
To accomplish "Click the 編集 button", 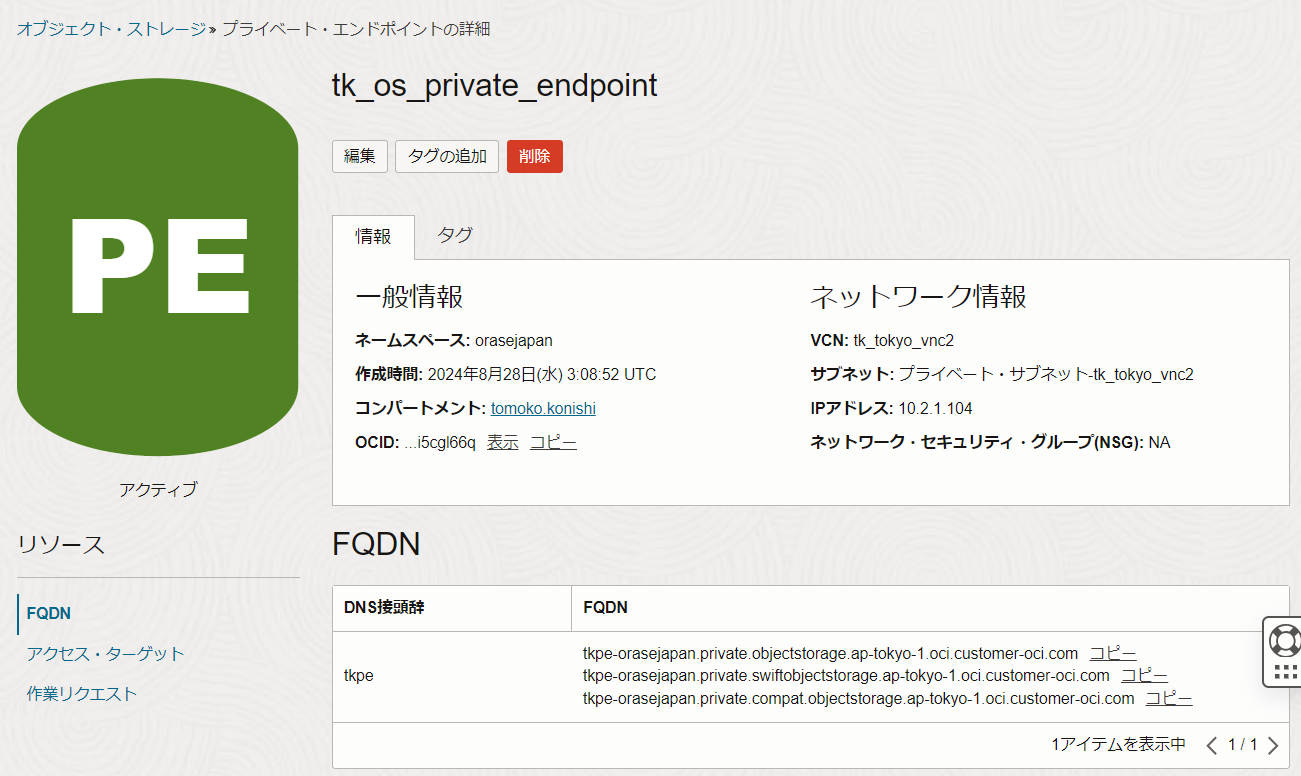I will pyautogui.click(x=359, y=156).
